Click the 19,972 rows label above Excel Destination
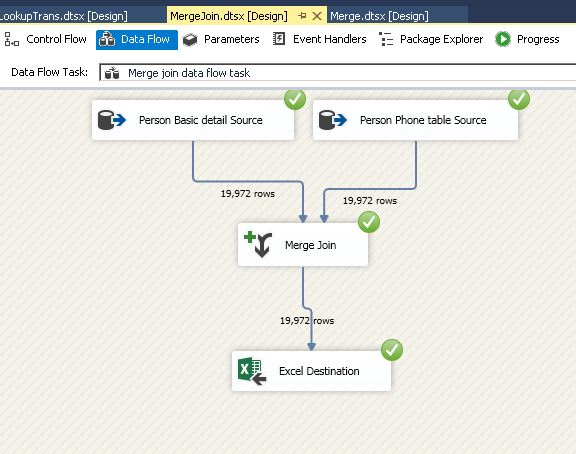Image resolution: width=576 pixels, height=454 pixels. click(307, 320)
